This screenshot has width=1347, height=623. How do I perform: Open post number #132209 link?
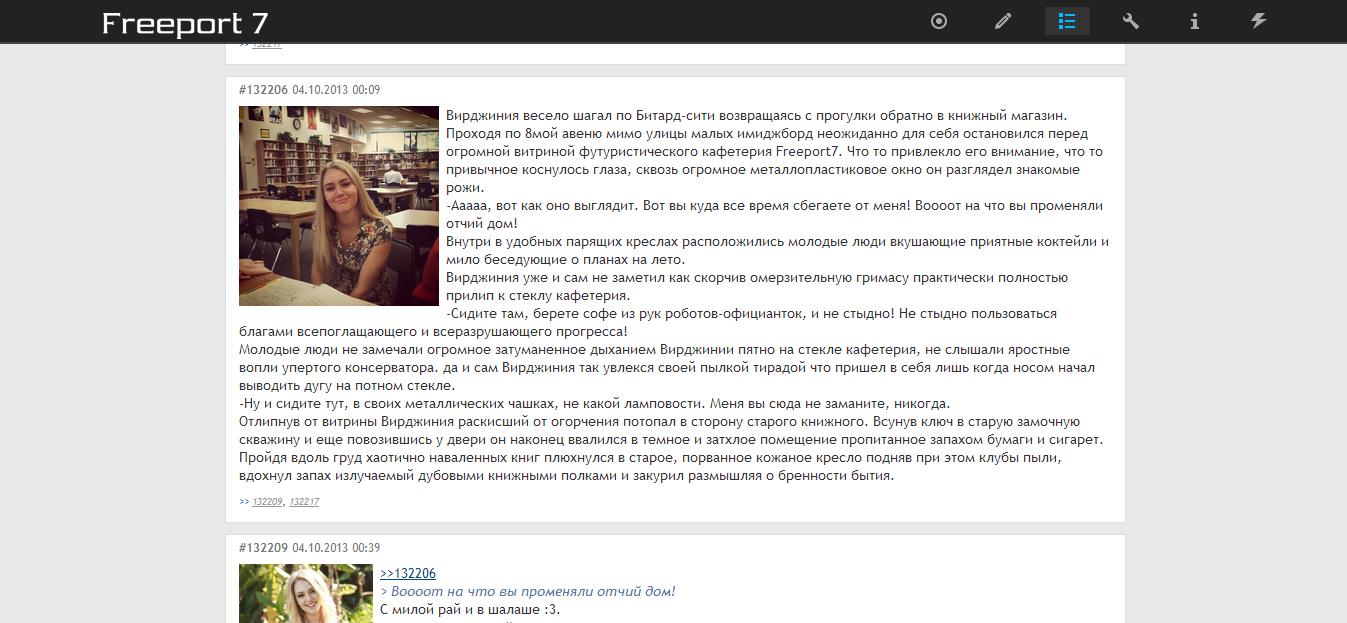pos(263,548)
